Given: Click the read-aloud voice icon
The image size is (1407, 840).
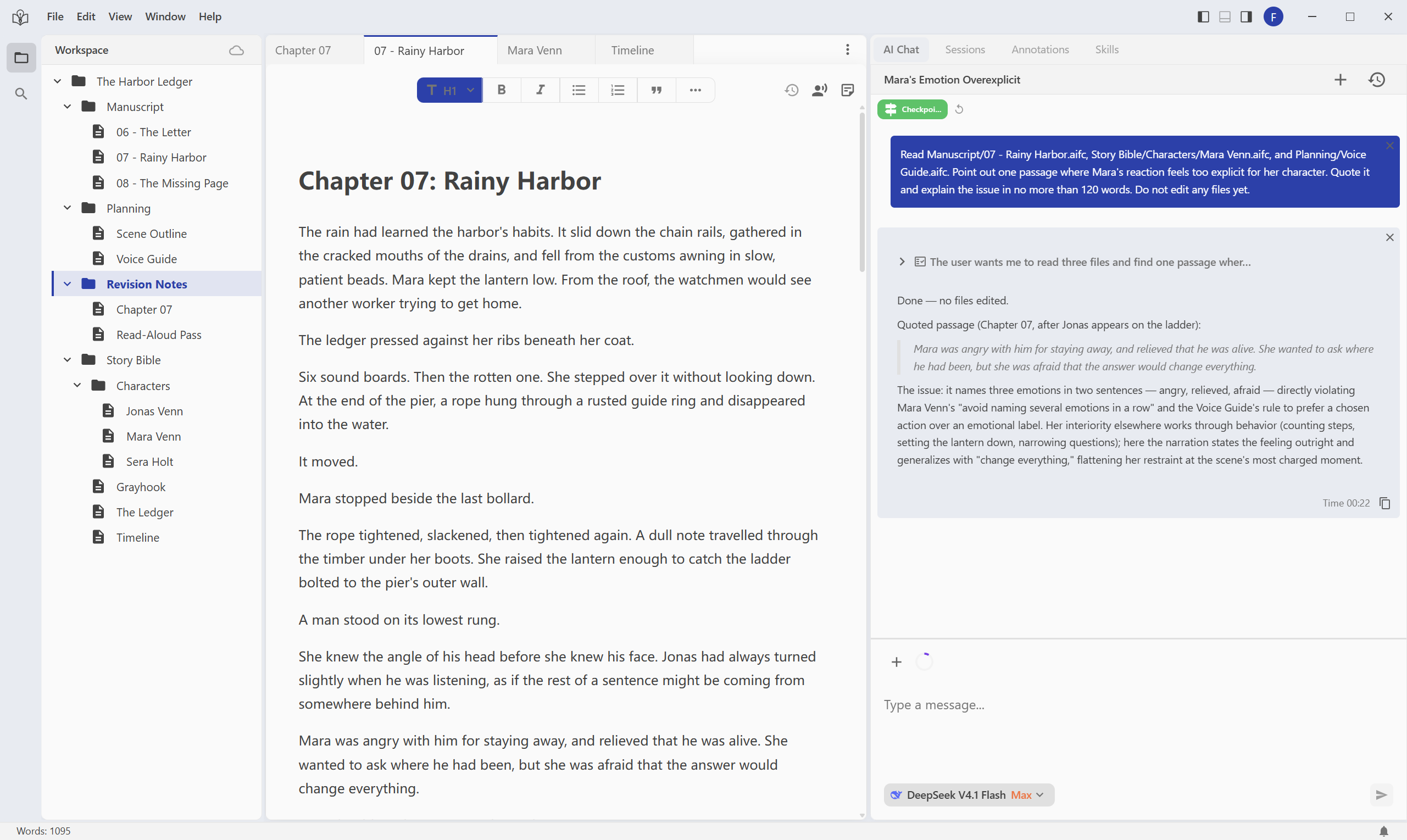Looking at the screenshot, I should pyautogui.click(x=819, y=90).
